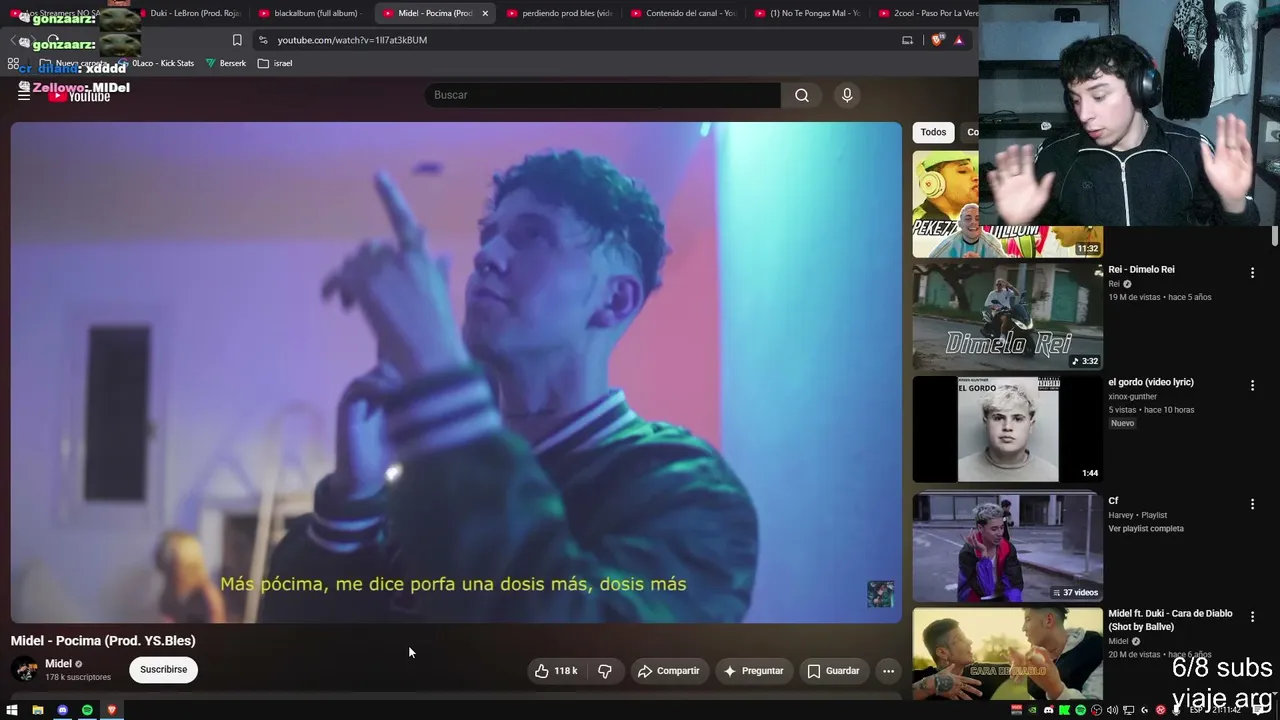The image size is (1280, 720).
Task: Open the israel bookmarks folder
Action: tap(275, 63)
